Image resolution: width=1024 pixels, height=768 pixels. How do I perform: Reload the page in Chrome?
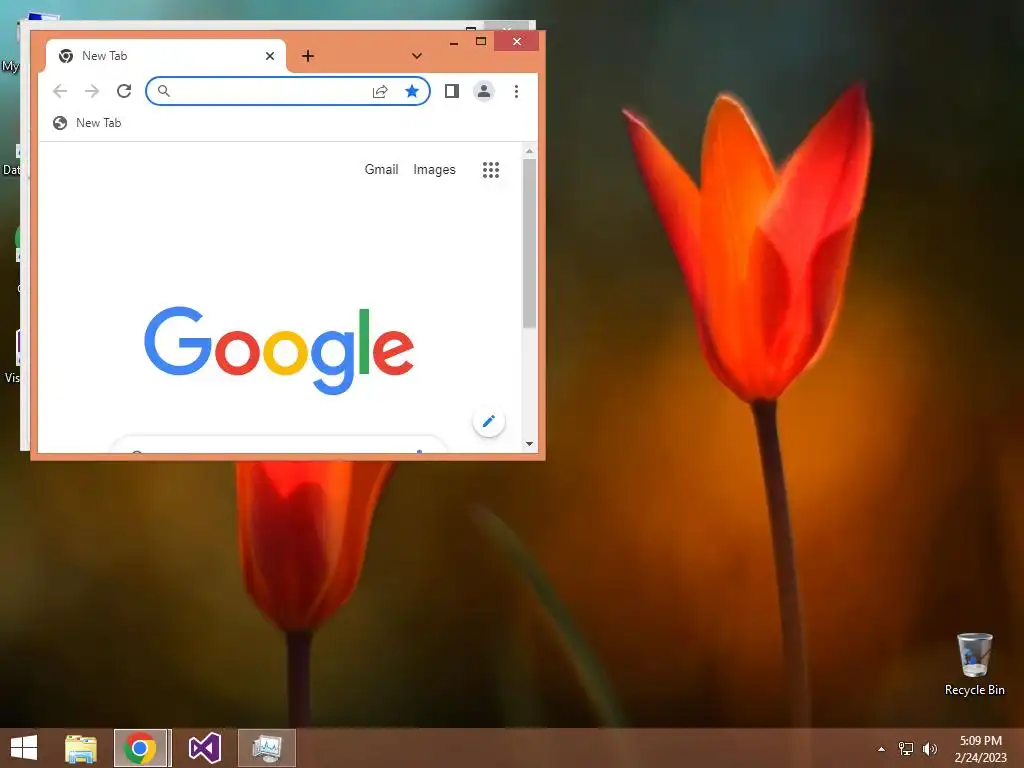click(x=124, y=91)
